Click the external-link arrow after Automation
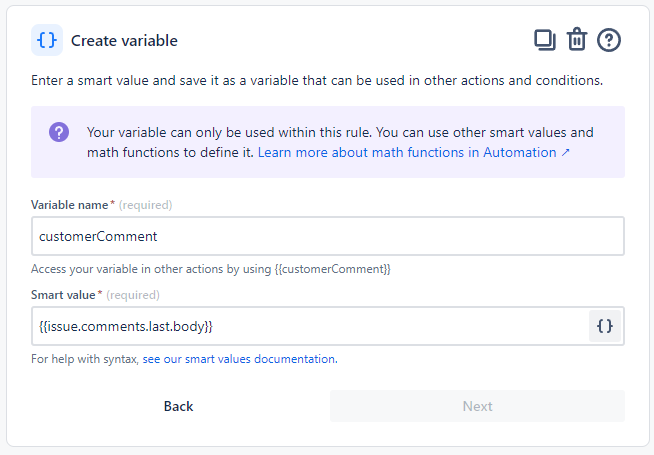Screen dimensions: 654x455 (566, 153)
